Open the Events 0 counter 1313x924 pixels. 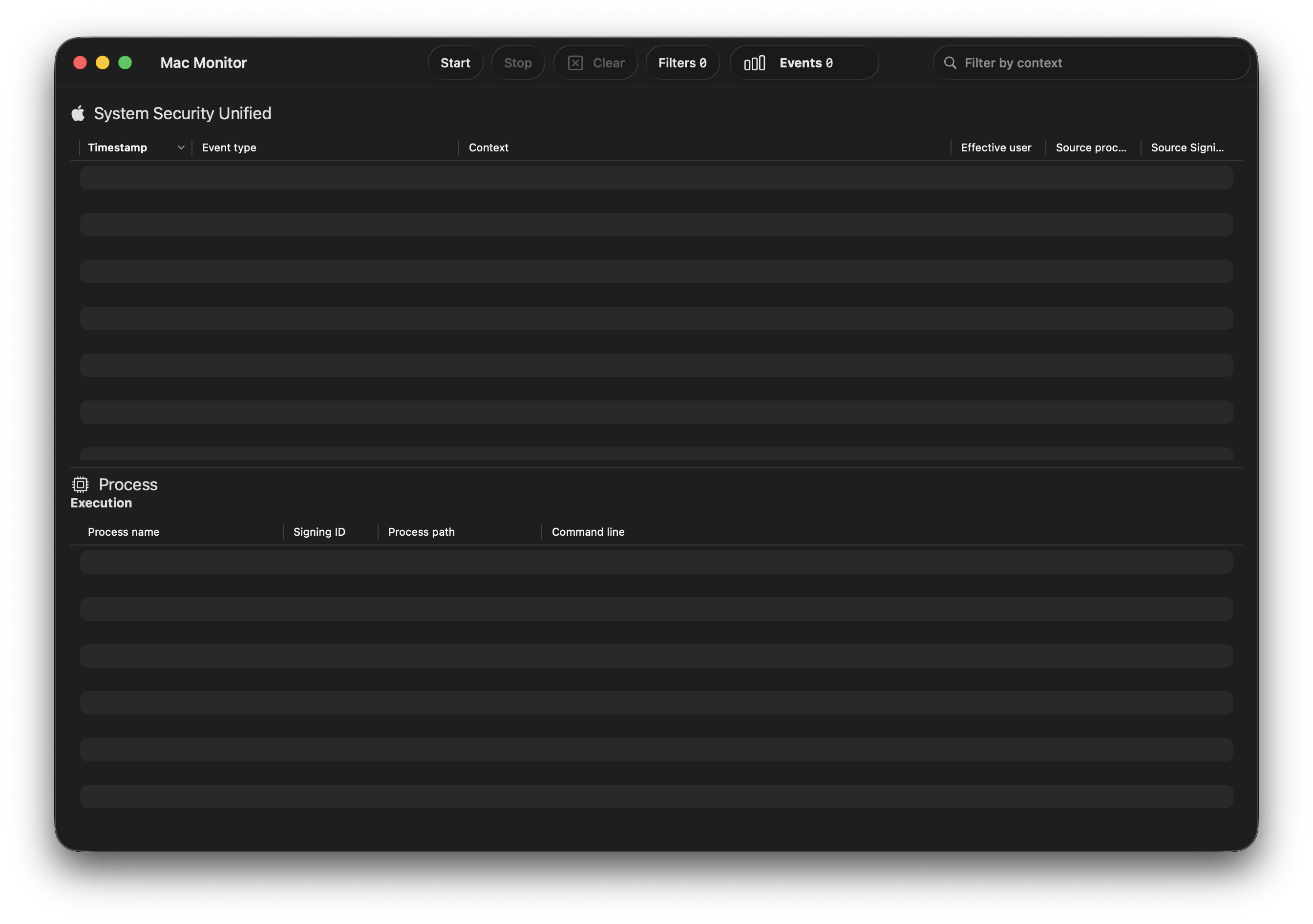click(x=805, y=63)
